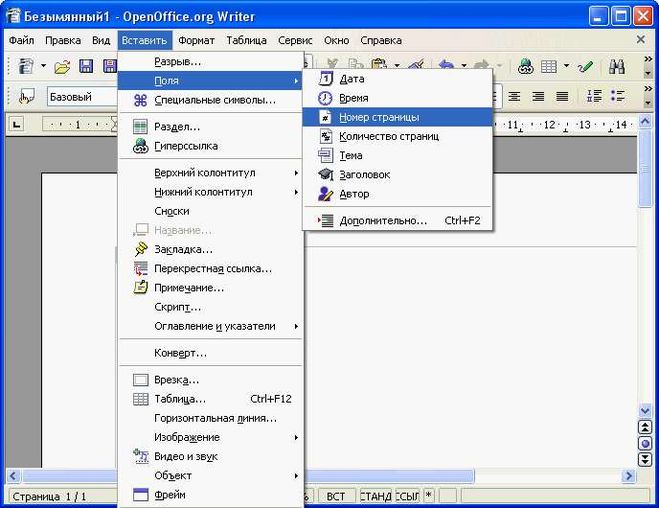Choose Дополнительно... in the fields submenu
Screen dimensions: 659x508
[x=383, y=220]
